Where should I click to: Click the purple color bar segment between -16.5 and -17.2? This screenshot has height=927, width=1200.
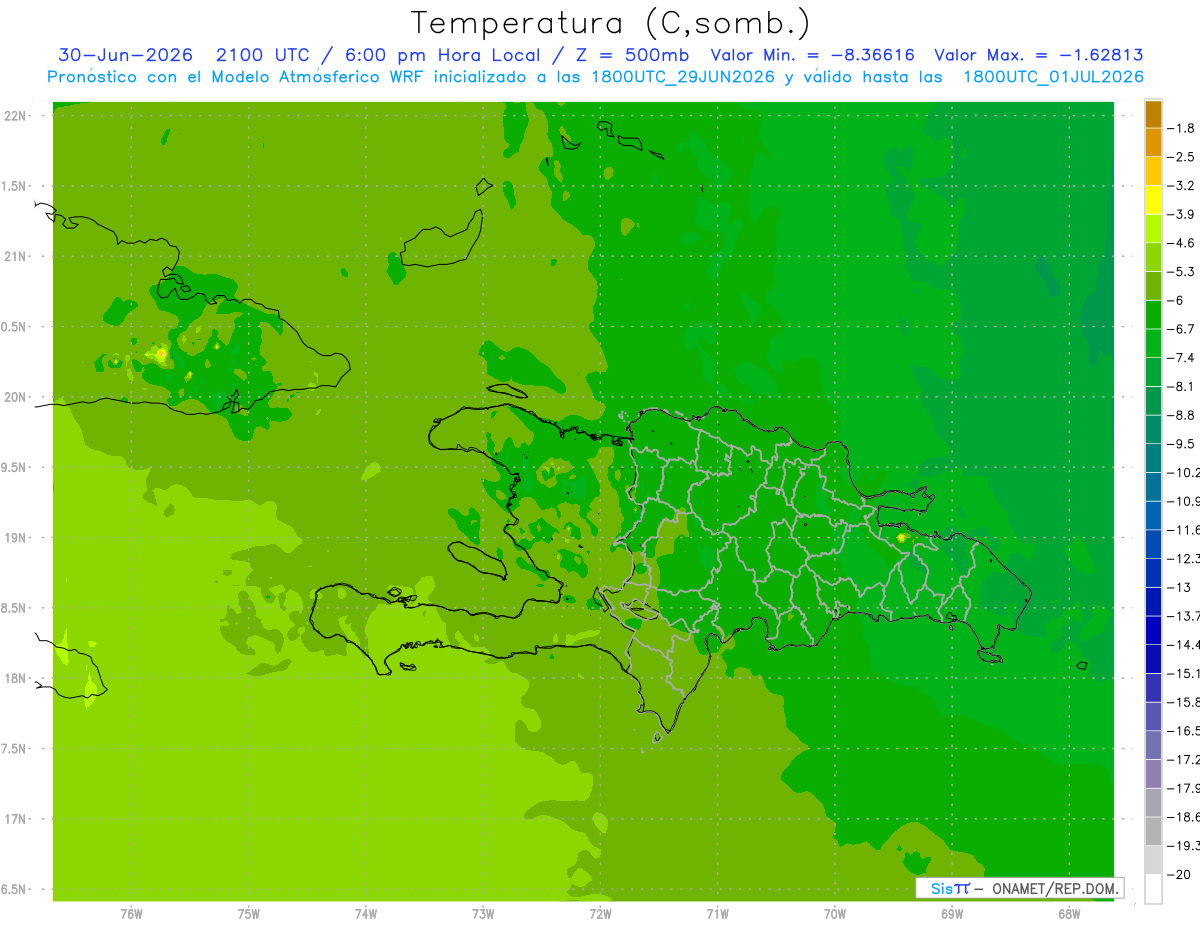pyautogui.click(x=1153, y=745)
